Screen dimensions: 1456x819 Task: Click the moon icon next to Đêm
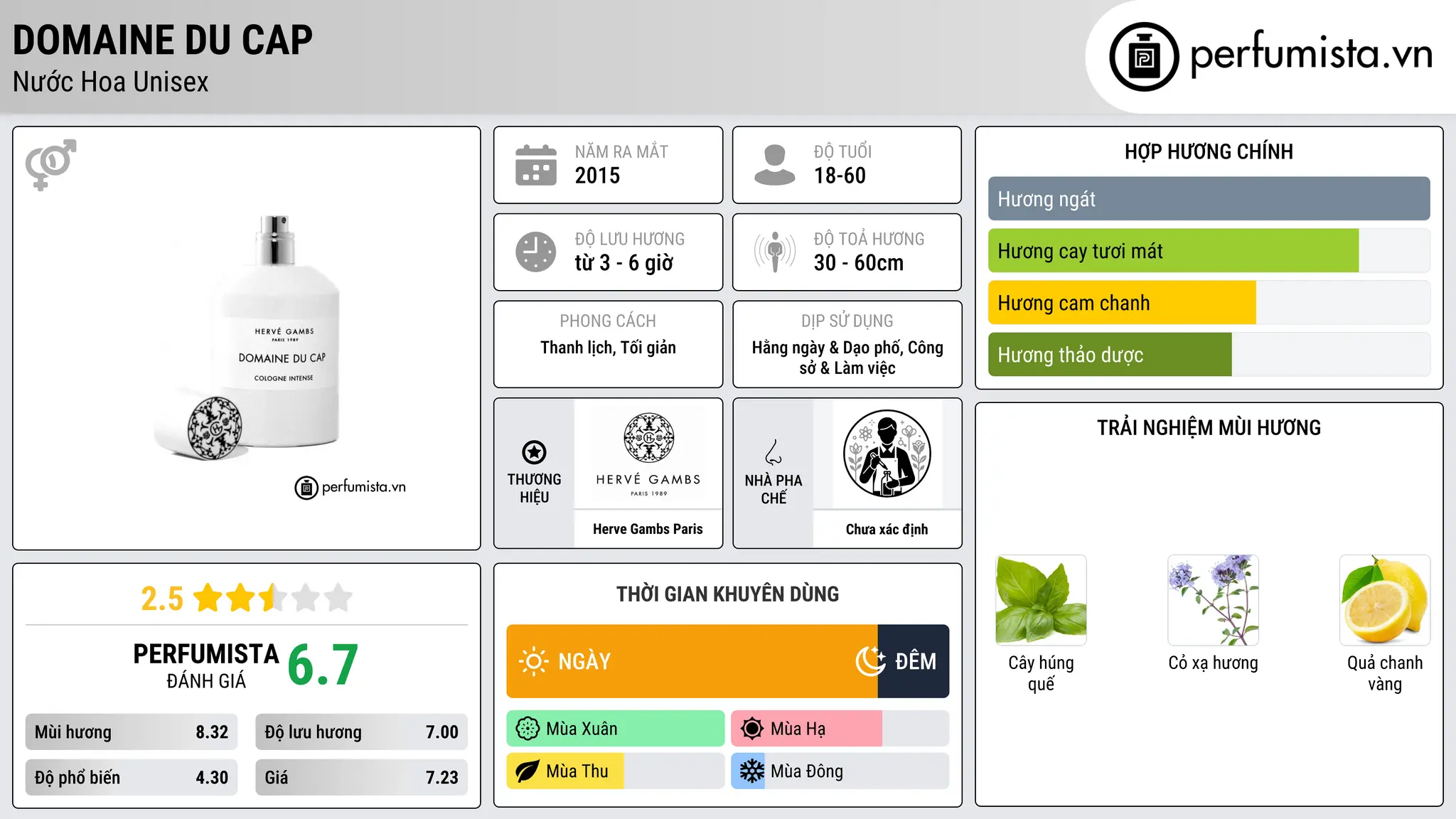[x=871, y=661]
